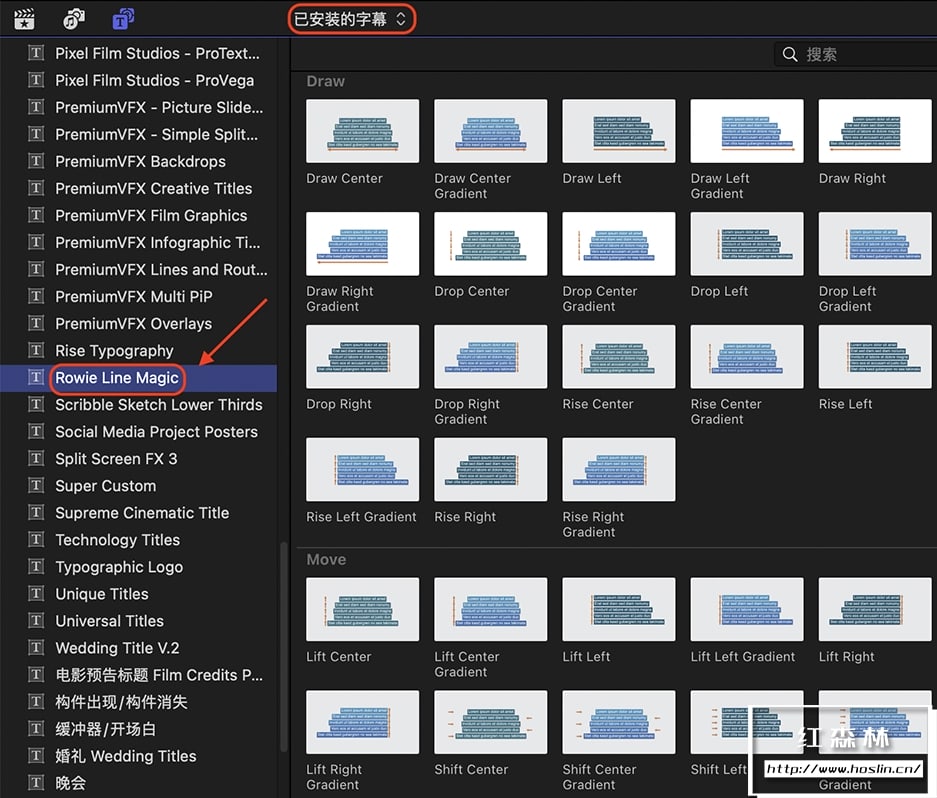Select the Lift Center title thumbnail
Screen dimensions: 937x798
(x=363, y=610)
